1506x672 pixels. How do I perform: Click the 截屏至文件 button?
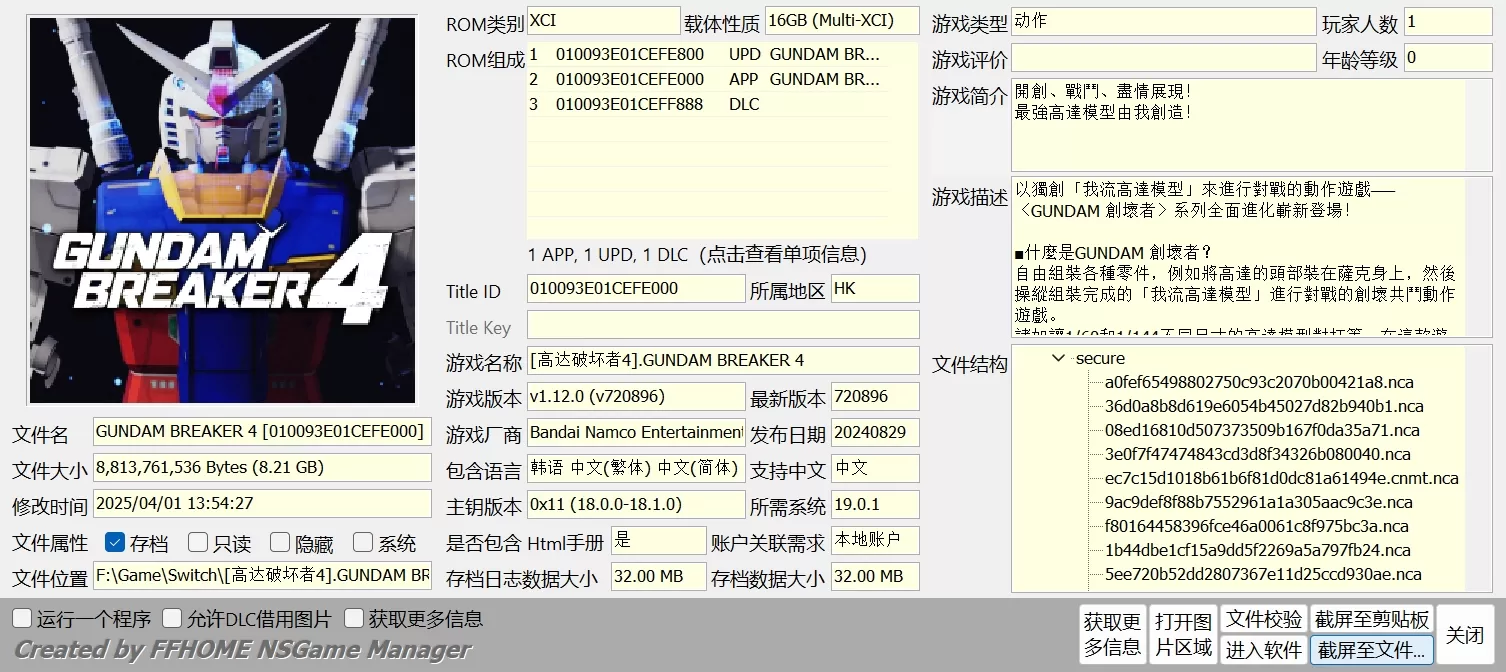(x=1372, y=649)
